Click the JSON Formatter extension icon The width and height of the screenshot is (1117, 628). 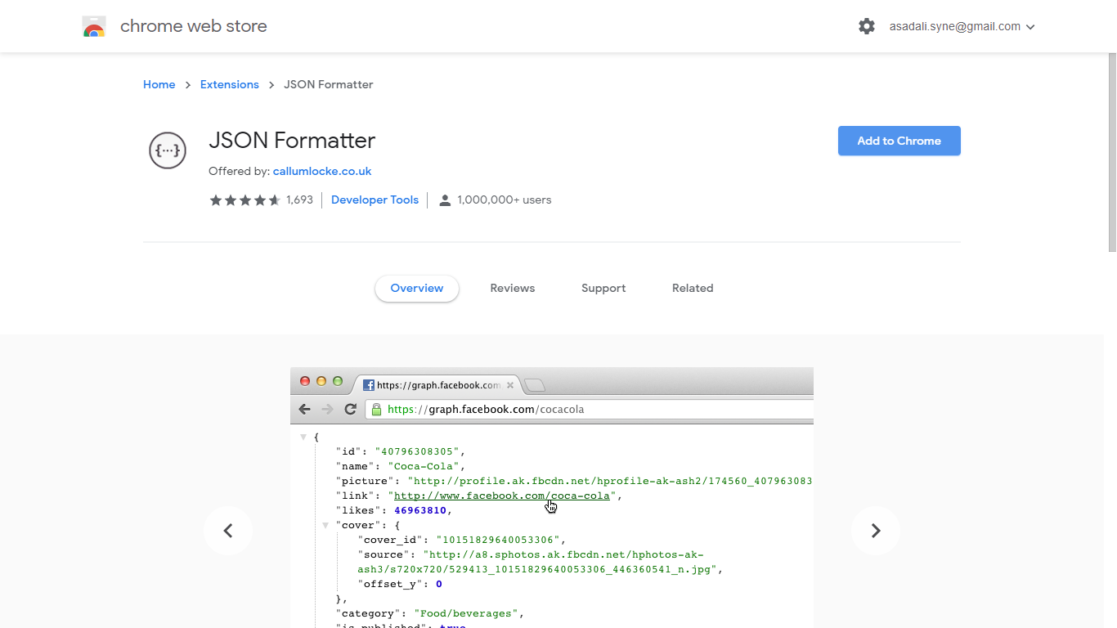click(167, 151)
